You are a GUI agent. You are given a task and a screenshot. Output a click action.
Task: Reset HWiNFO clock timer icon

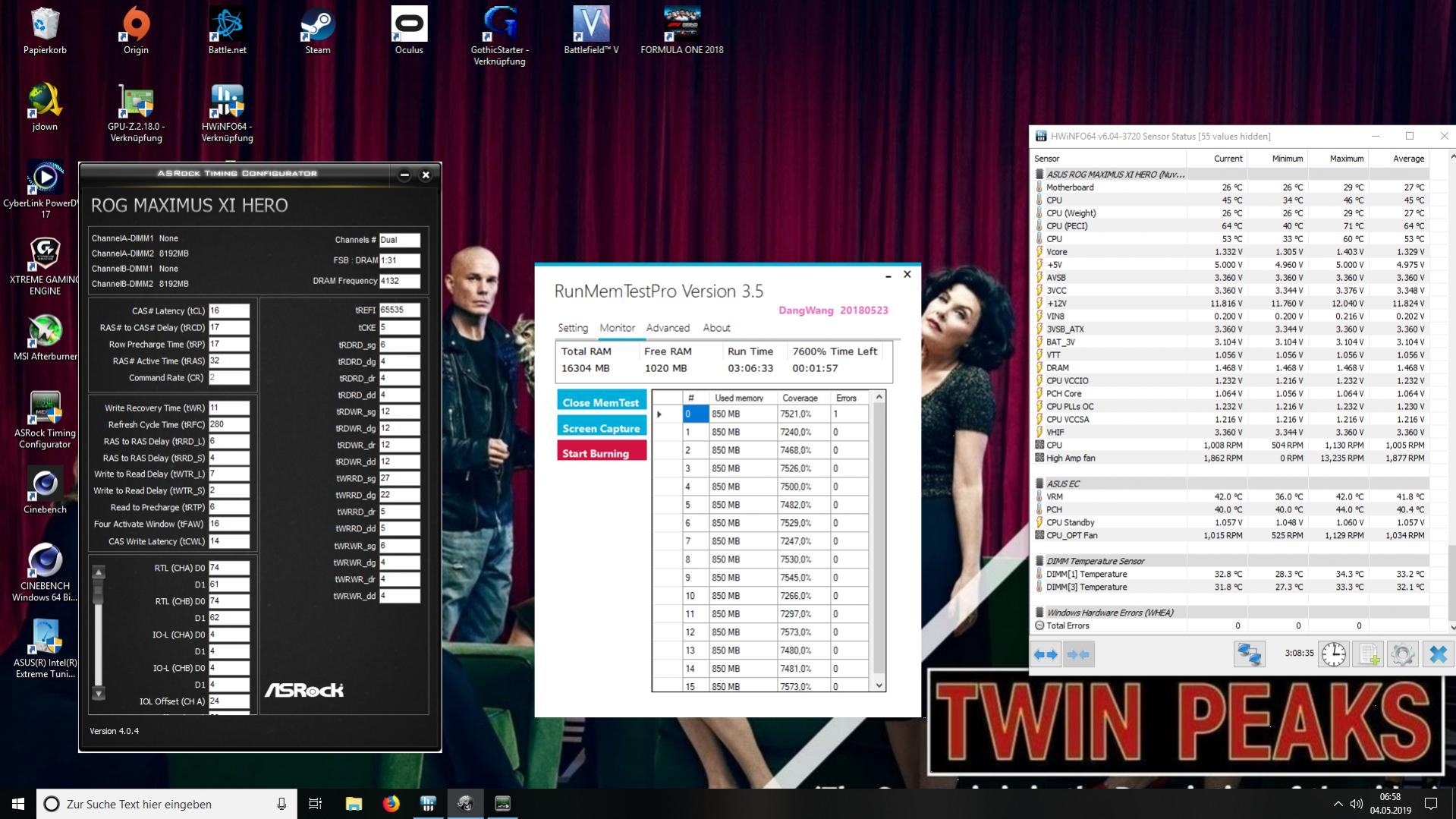[1333, 654]
